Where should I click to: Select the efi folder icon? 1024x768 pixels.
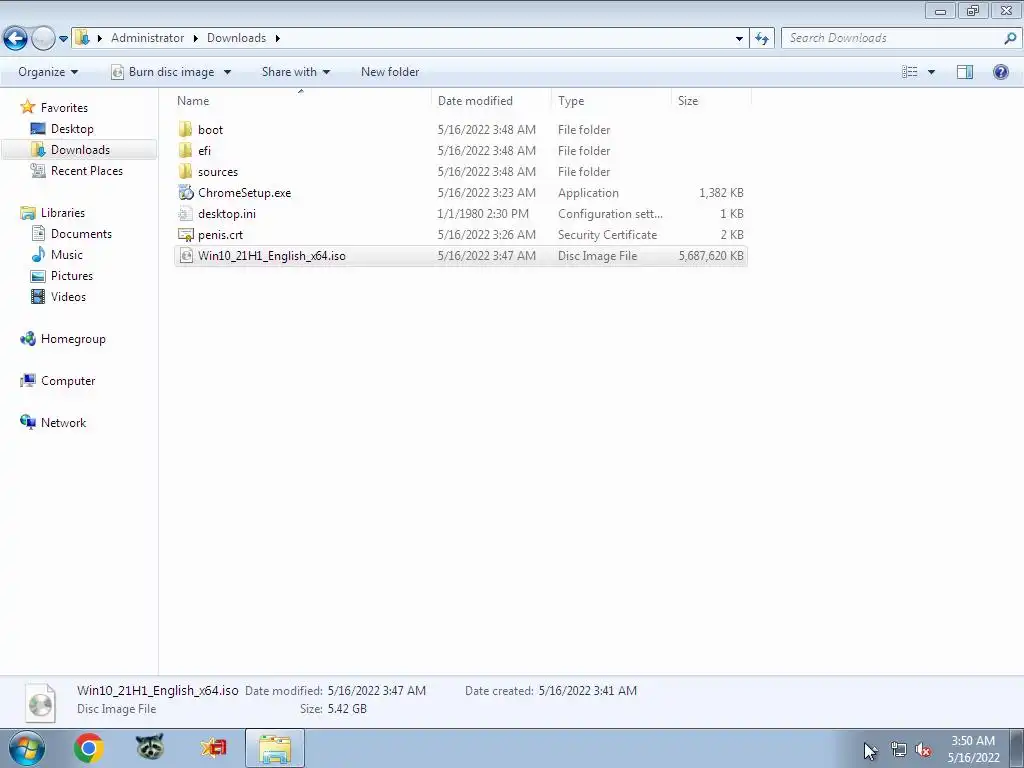tap(185, 150)
